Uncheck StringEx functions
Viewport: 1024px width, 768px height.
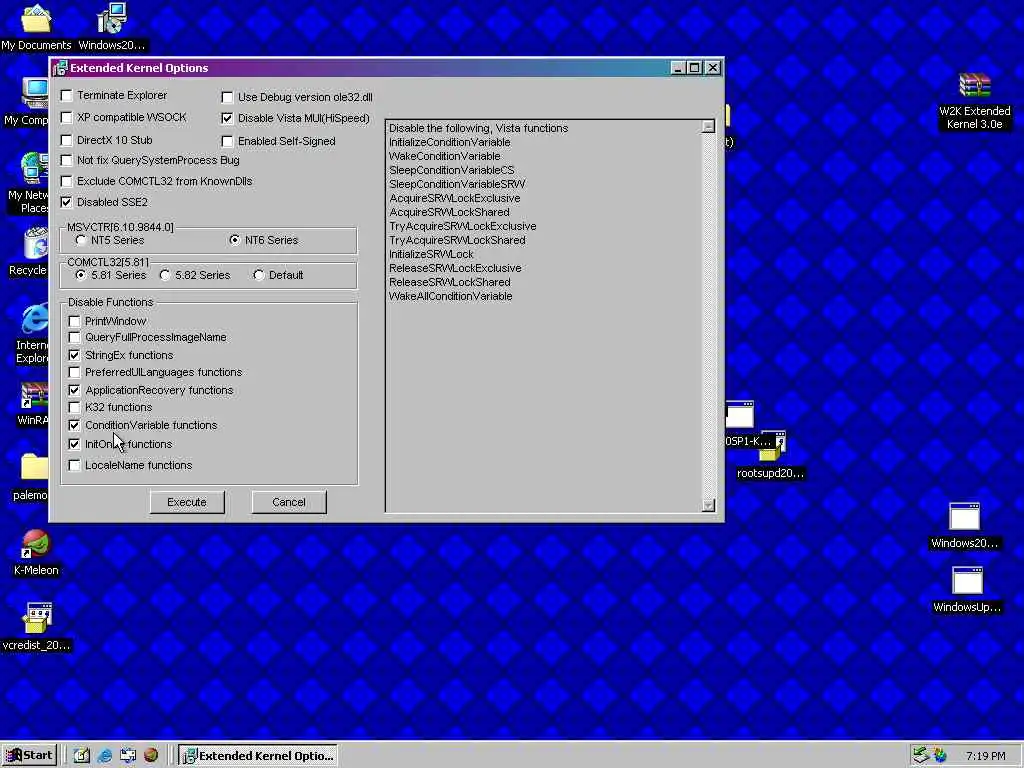tap(74, 355)
